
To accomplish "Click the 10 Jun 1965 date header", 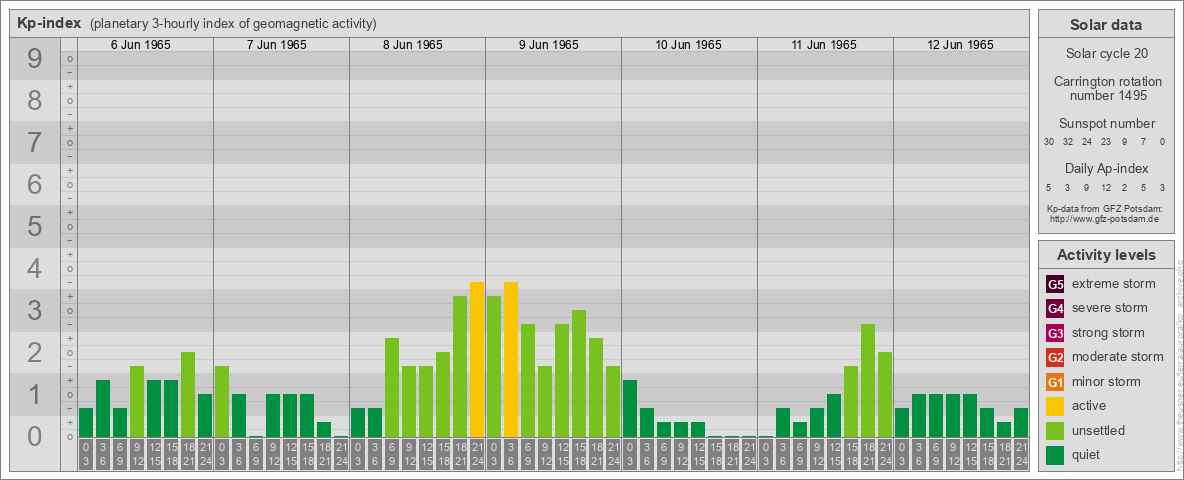I will click(x=688, y=45).
